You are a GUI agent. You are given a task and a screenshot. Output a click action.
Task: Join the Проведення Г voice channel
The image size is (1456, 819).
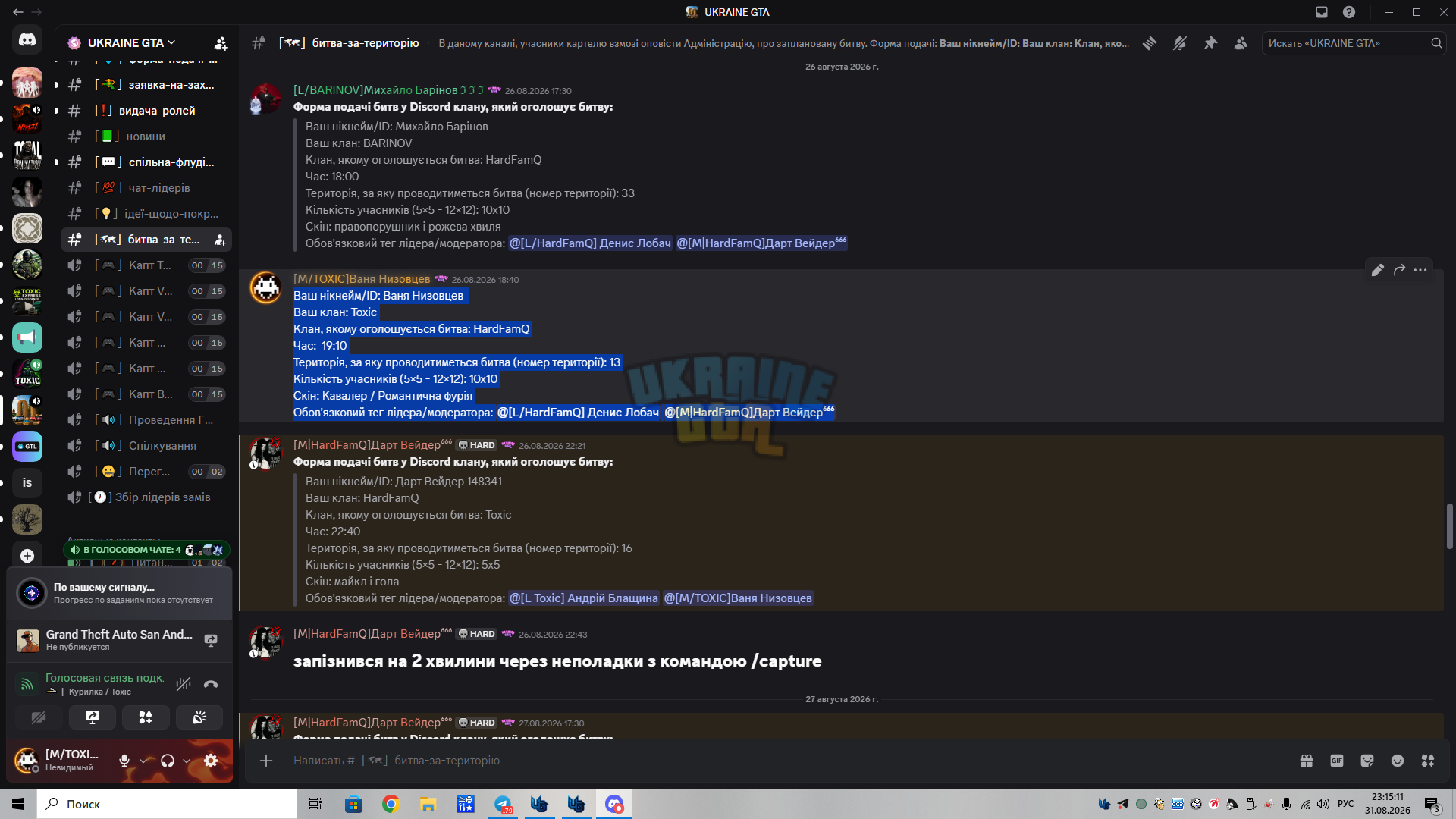coord(146,420)
